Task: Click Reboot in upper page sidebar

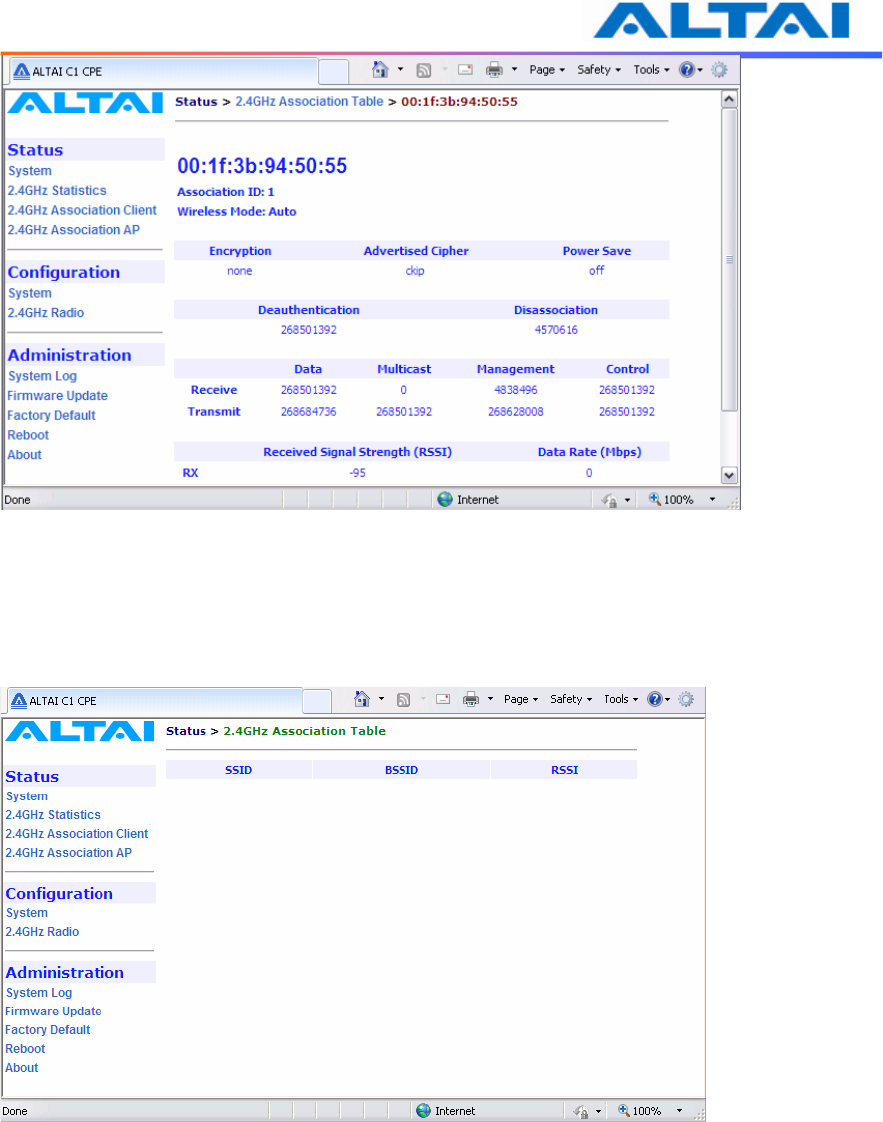Action: 28,435
